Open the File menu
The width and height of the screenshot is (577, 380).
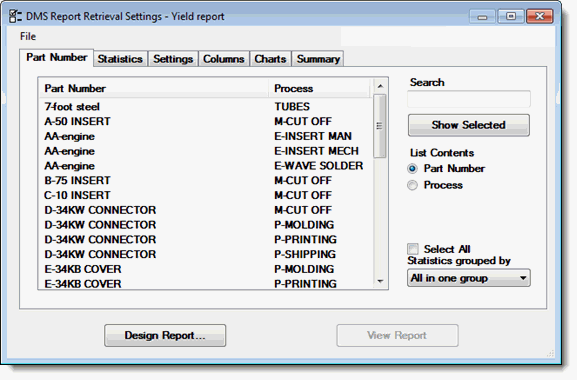click(x=28, y=36)
